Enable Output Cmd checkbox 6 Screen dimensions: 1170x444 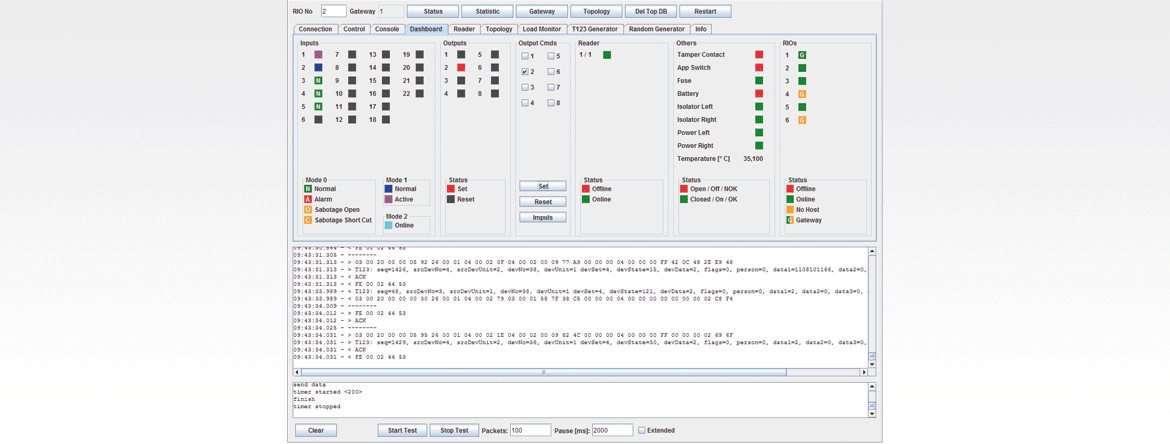[551, 72]
